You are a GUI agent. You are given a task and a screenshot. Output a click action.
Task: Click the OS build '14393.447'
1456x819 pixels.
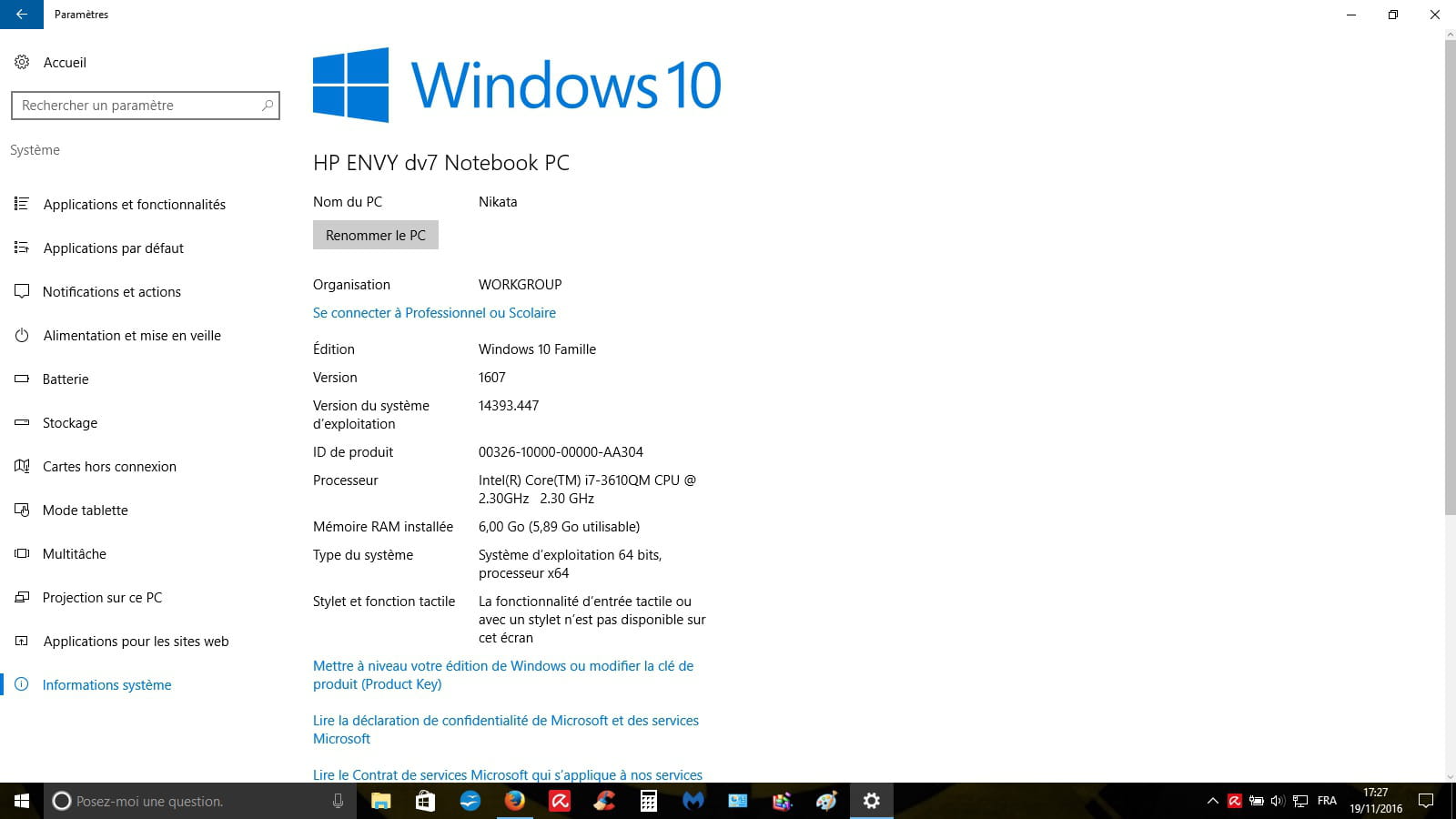click(x=509, y=406)
